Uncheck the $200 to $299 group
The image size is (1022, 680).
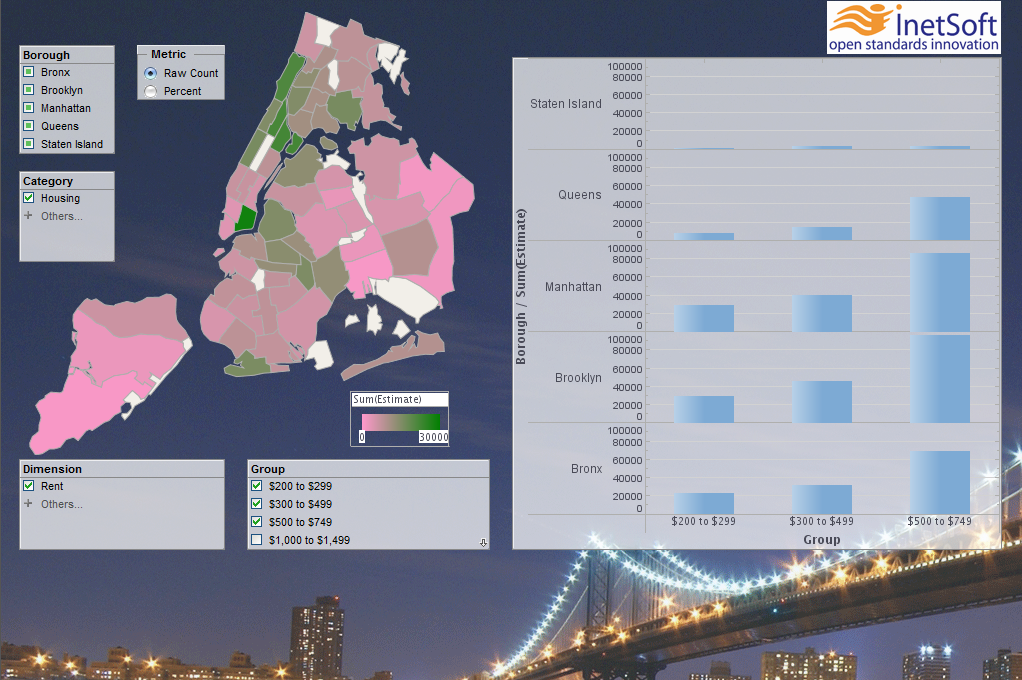257,486
